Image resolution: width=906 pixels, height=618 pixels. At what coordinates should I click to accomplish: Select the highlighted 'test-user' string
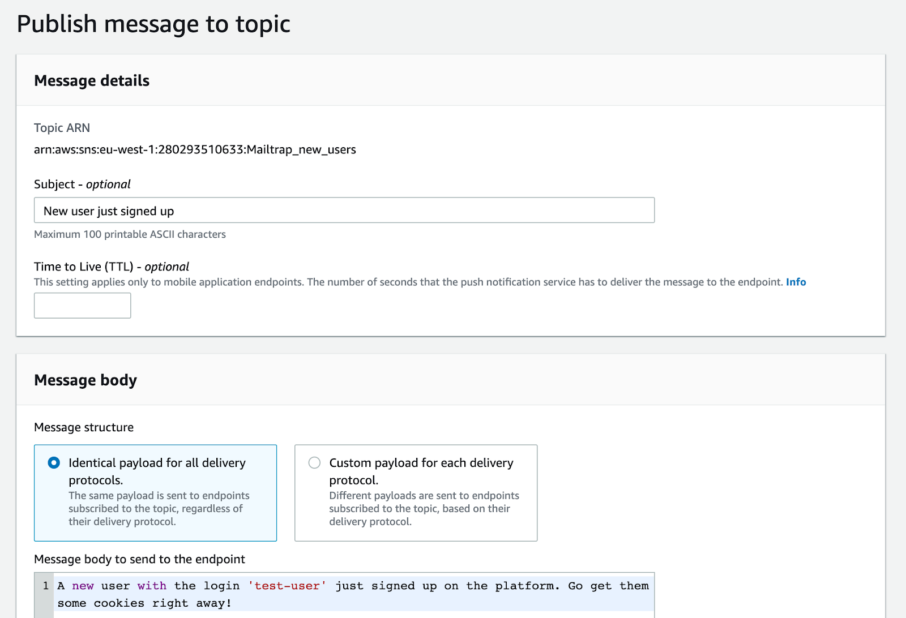coord(288,585)
